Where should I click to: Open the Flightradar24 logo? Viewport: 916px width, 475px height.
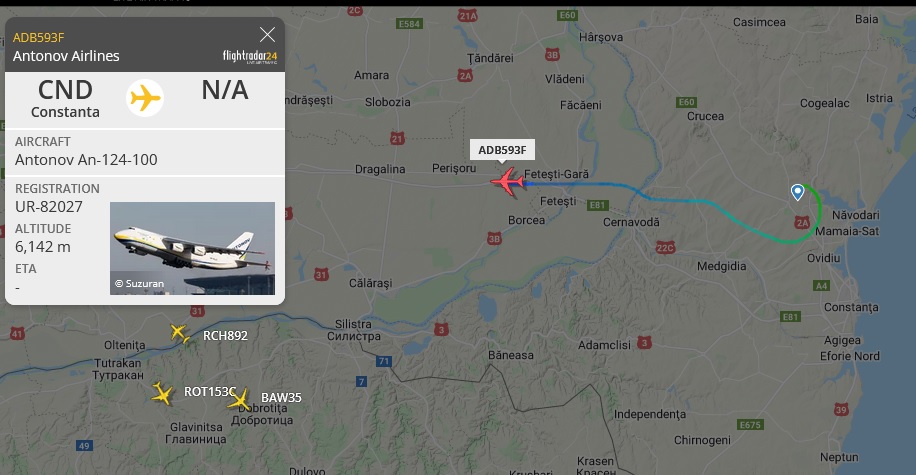tap(250, 56)
